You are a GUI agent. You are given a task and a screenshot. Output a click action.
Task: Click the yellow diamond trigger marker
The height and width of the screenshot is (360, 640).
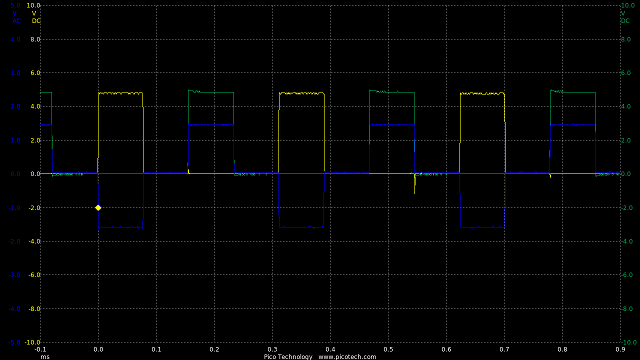pyautogui.click(x=98, y=208)
